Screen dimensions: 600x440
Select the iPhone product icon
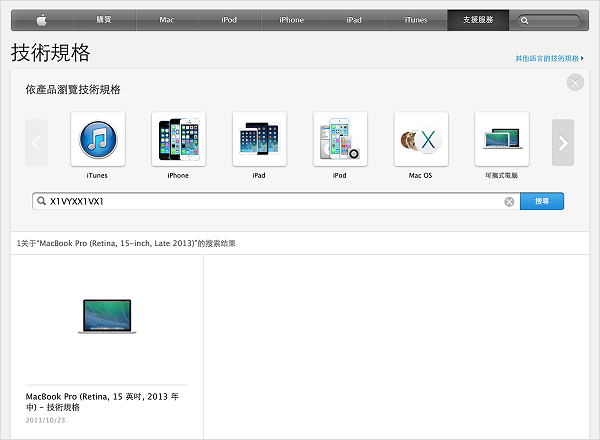pos(179,139)
